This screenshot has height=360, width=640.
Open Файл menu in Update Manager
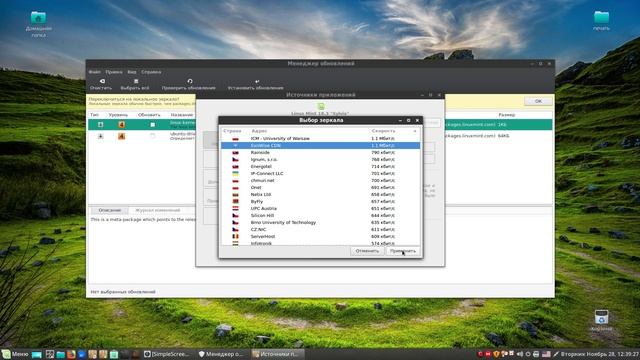click(x=94, y=72)
